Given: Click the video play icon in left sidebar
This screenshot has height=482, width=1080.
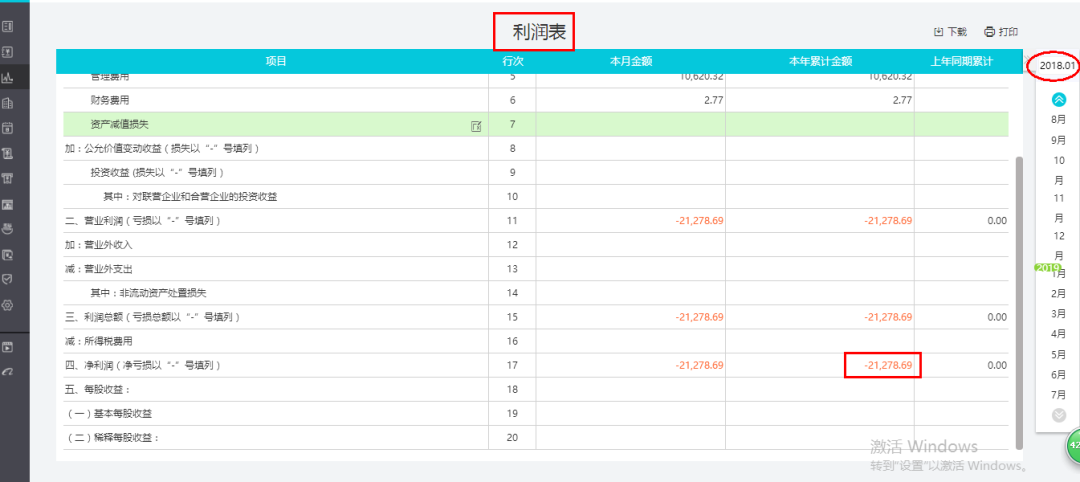Looking at the screenshot, I should tap(8, 347).
